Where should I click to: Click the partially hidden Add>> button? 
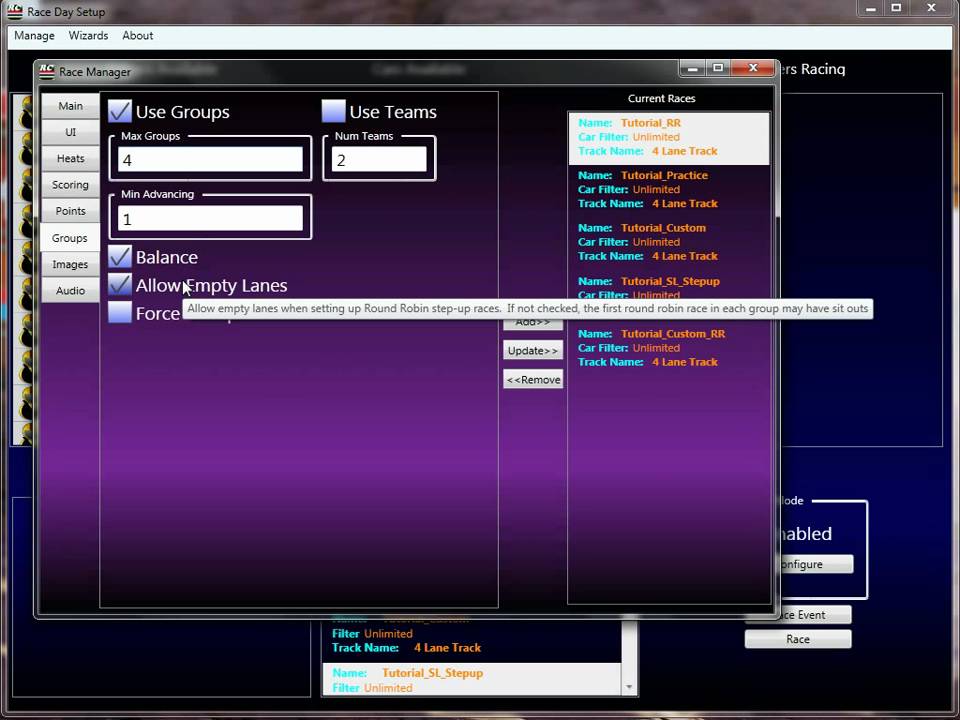[533, 324]
